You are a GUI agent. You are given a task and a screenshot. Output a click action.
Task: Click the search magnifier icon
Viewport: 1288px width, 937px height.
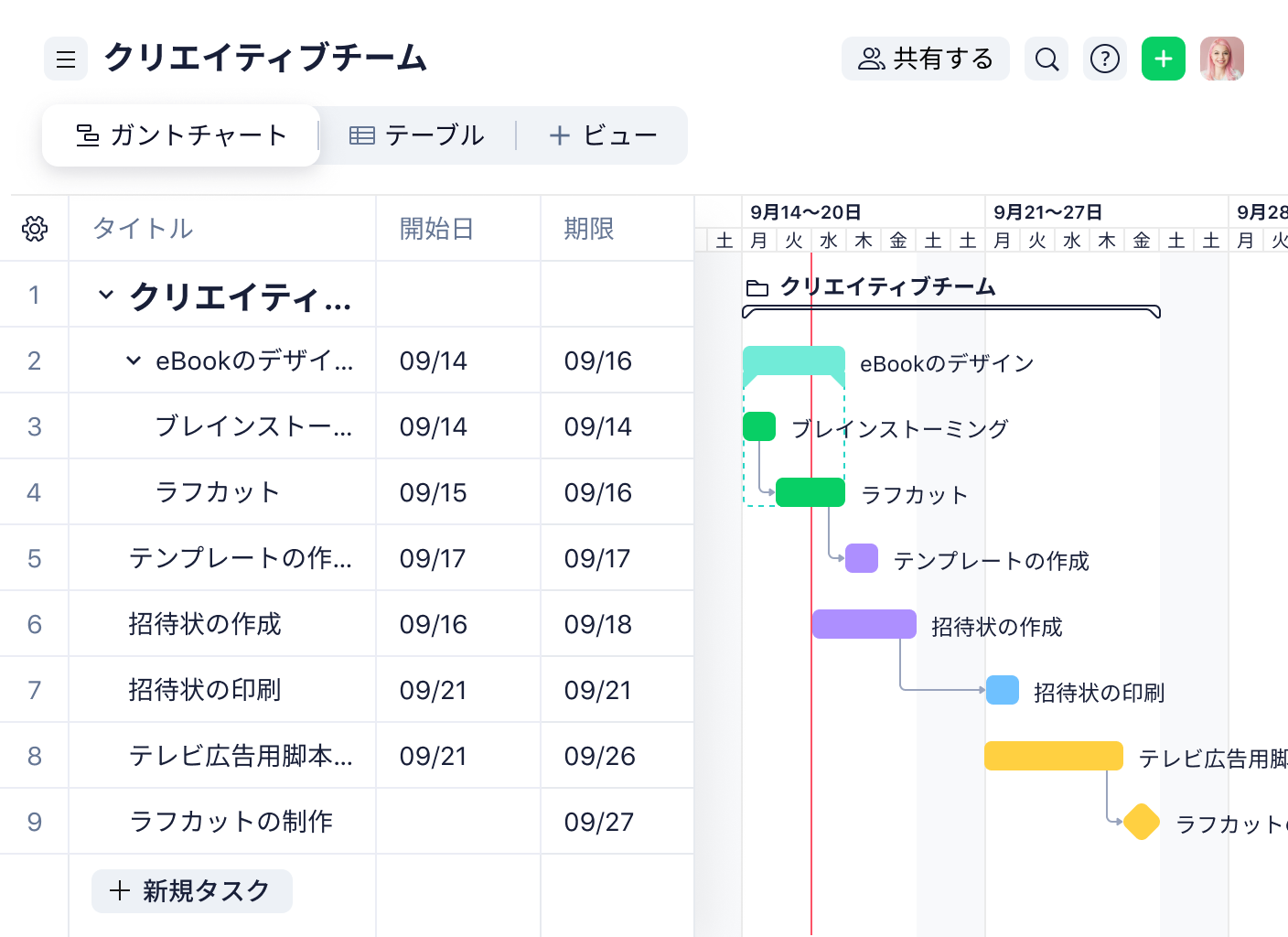click(x=1046, y=59)
